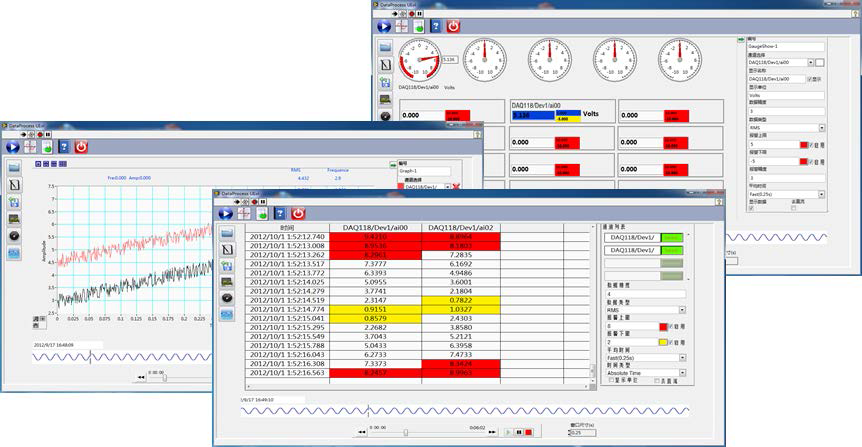The image size is (862, 447).
Task: Click the GaugeShow-1 name field in the gauge window
Action: [786, 47]
